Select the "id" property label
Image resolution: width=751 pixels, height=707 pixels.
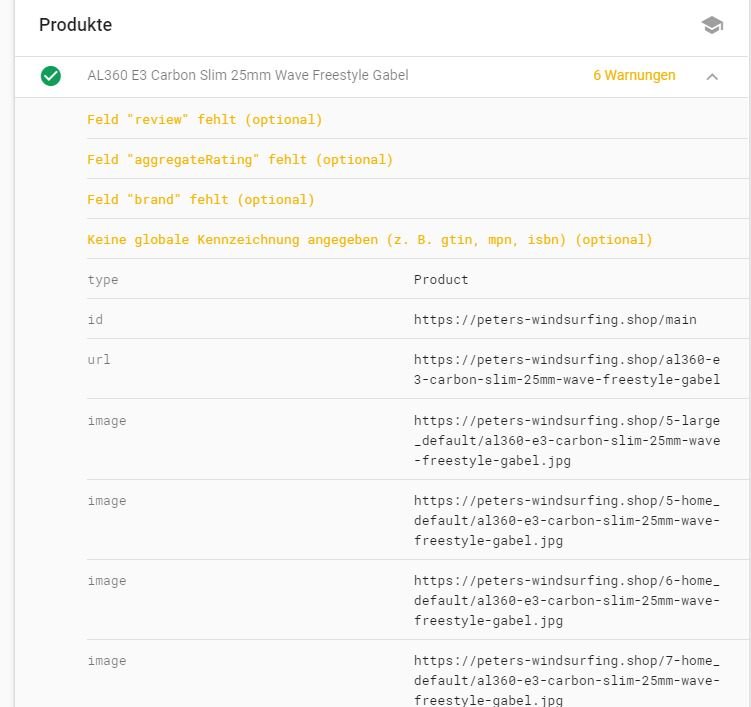click(x=95, y=320)
